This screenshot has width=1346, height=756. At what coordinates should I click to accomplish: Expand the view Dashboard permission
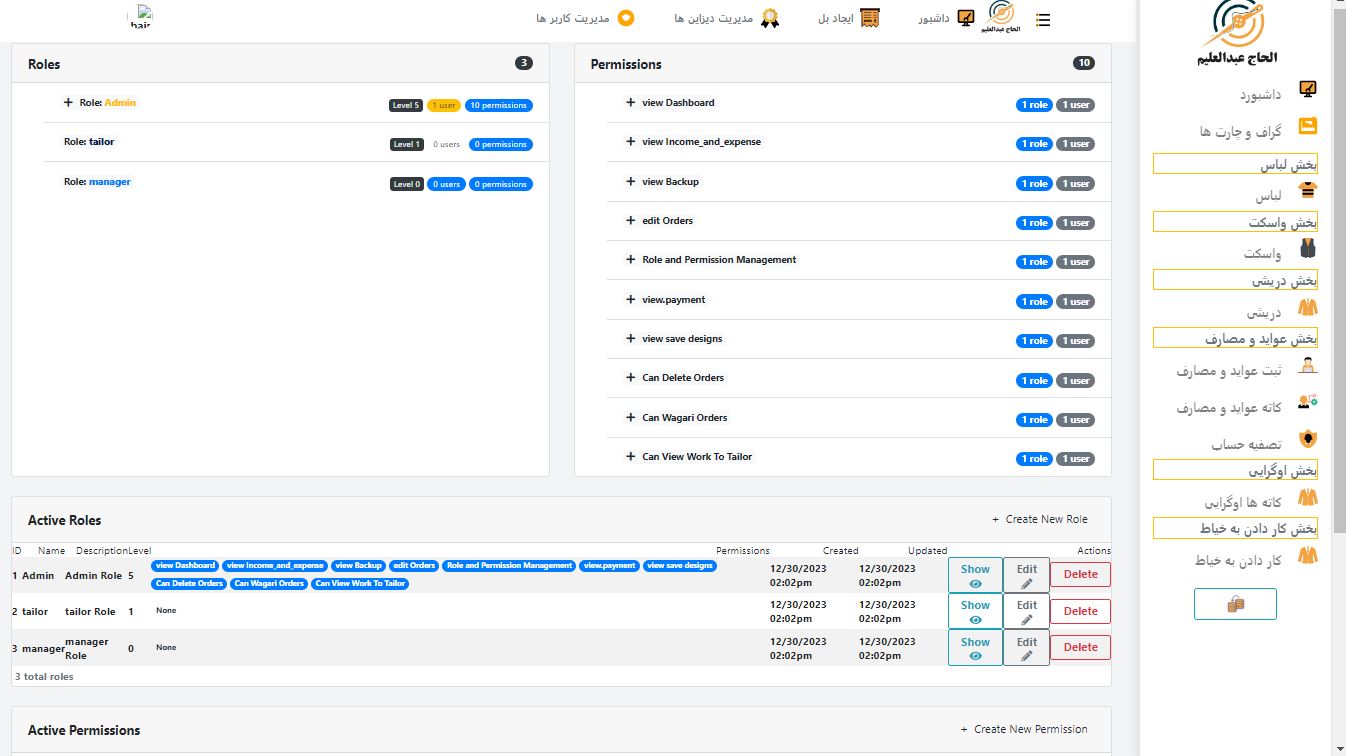(x=631, y=103)
